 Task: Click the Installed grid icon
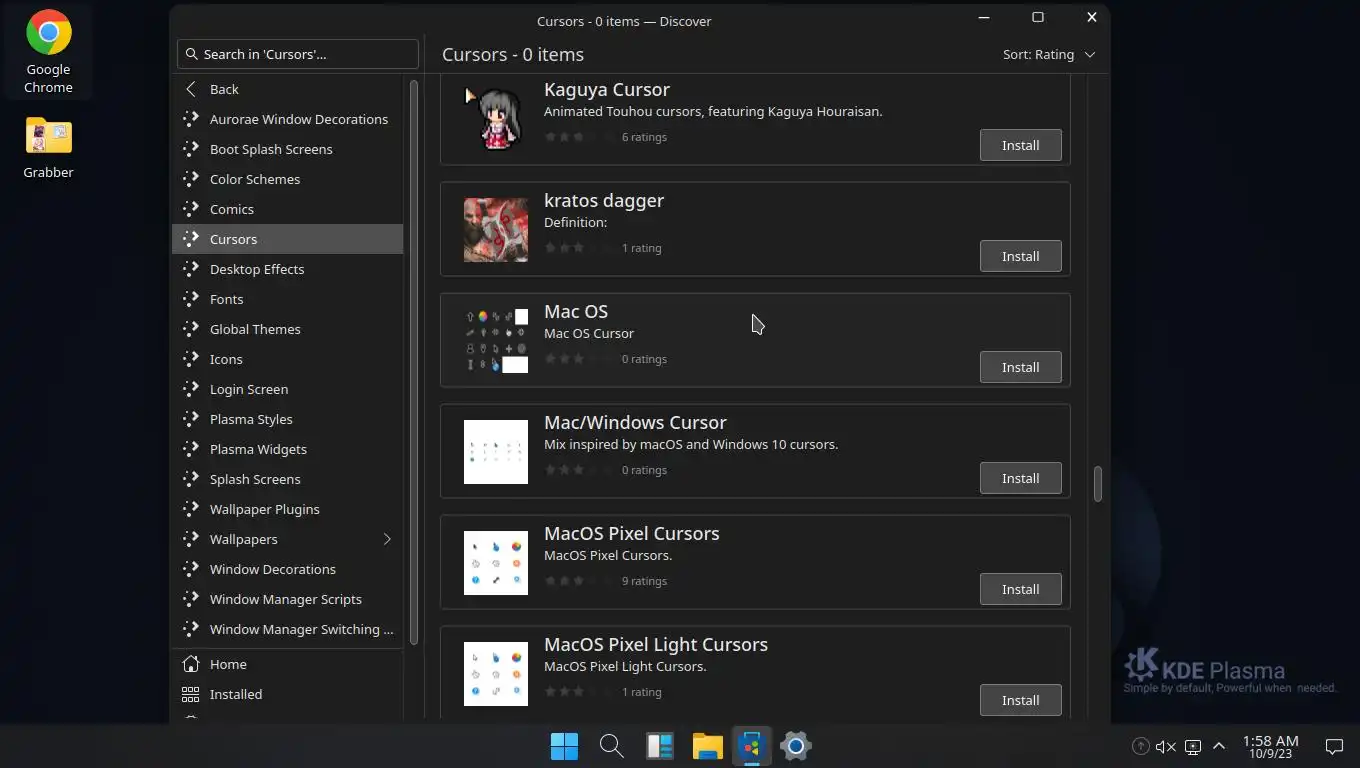point(191,694)
